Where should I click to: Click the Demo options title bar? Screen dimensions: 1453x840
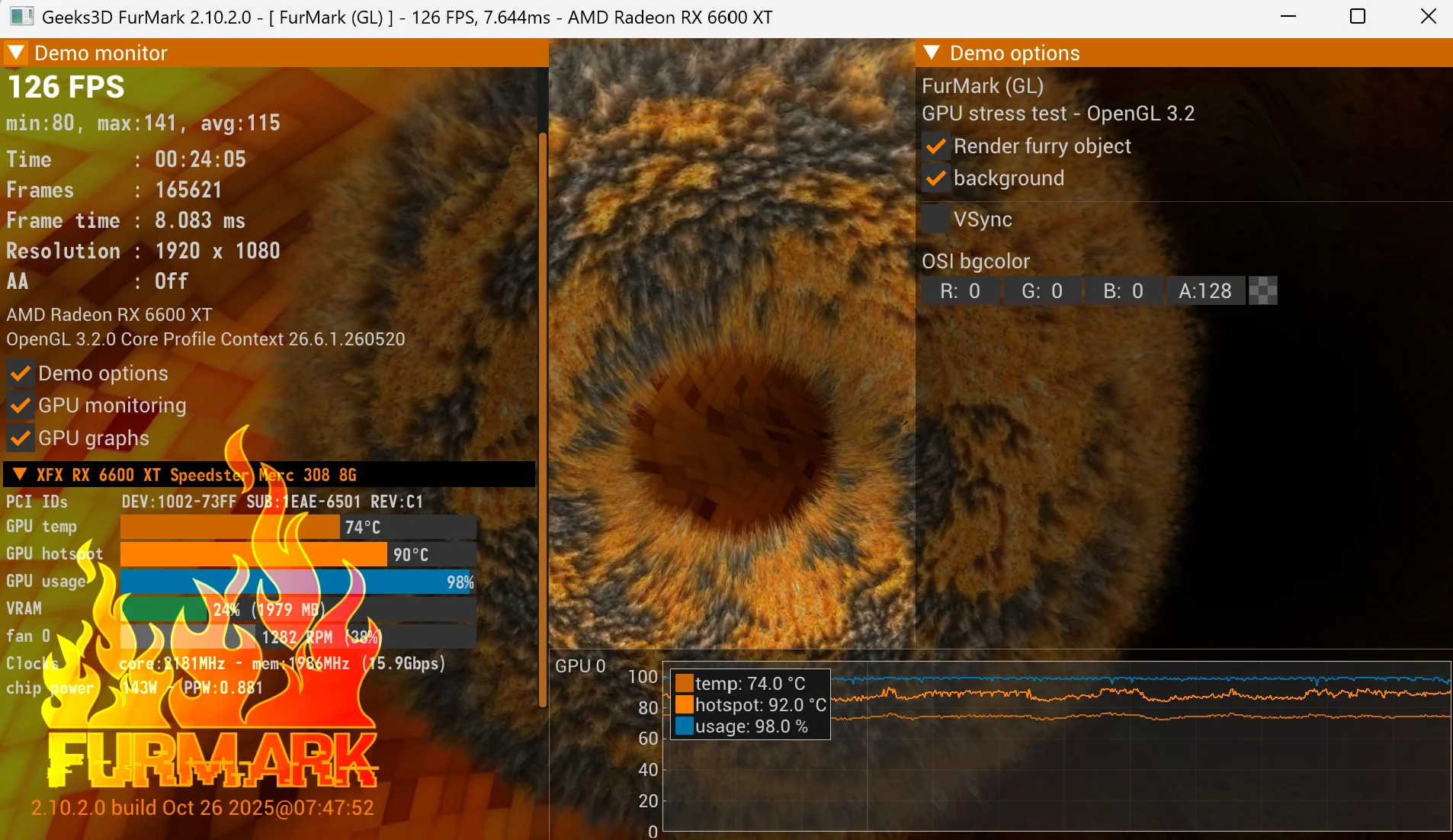click(1184, 53)
